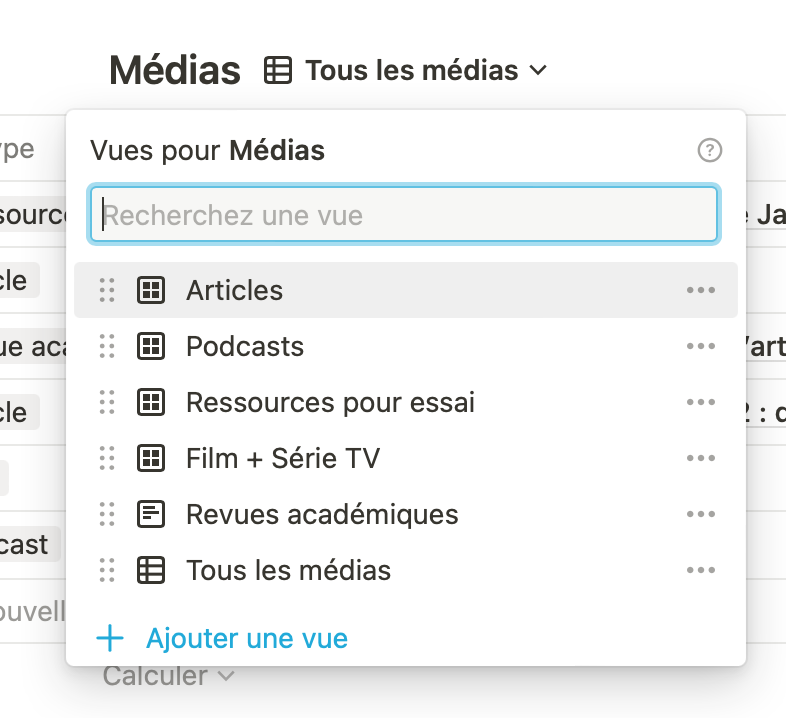Screen dimensions: 786x718
Task: Click the table icon beside Tous les médias header
Action: click(278, 70)
